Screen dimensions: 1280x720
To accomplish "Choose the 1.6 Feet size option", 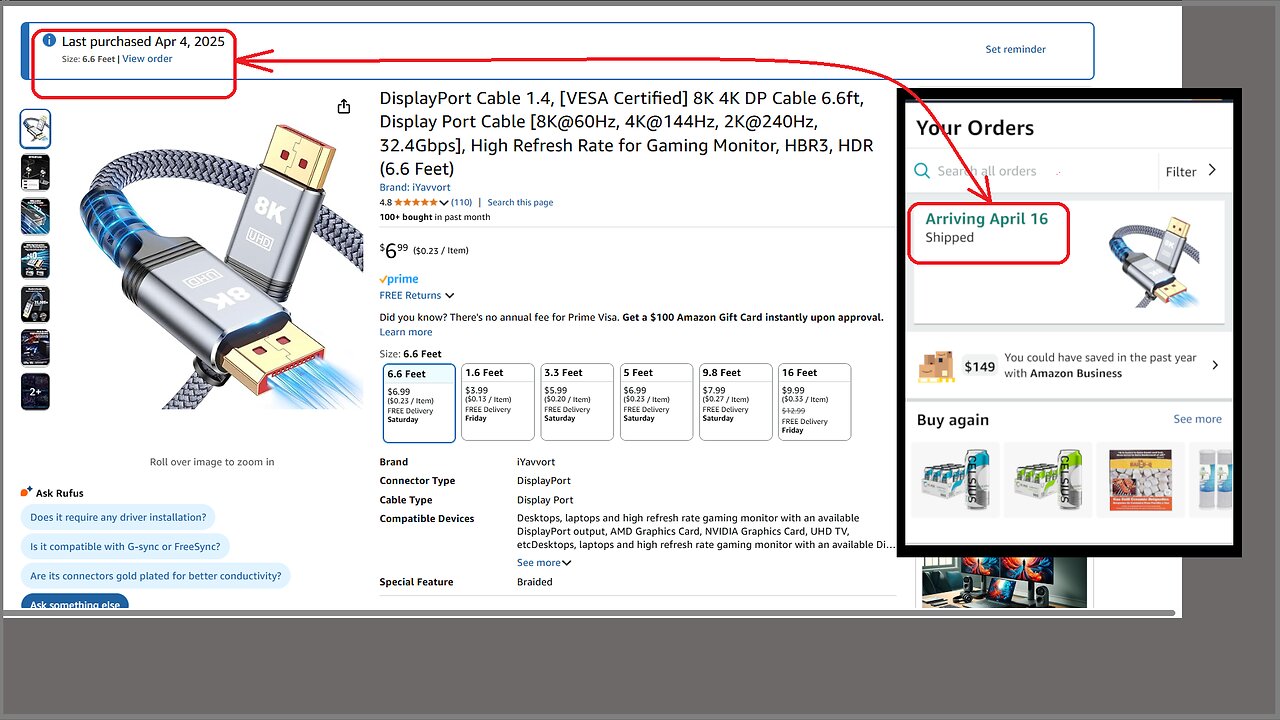I will click(498, 402).
